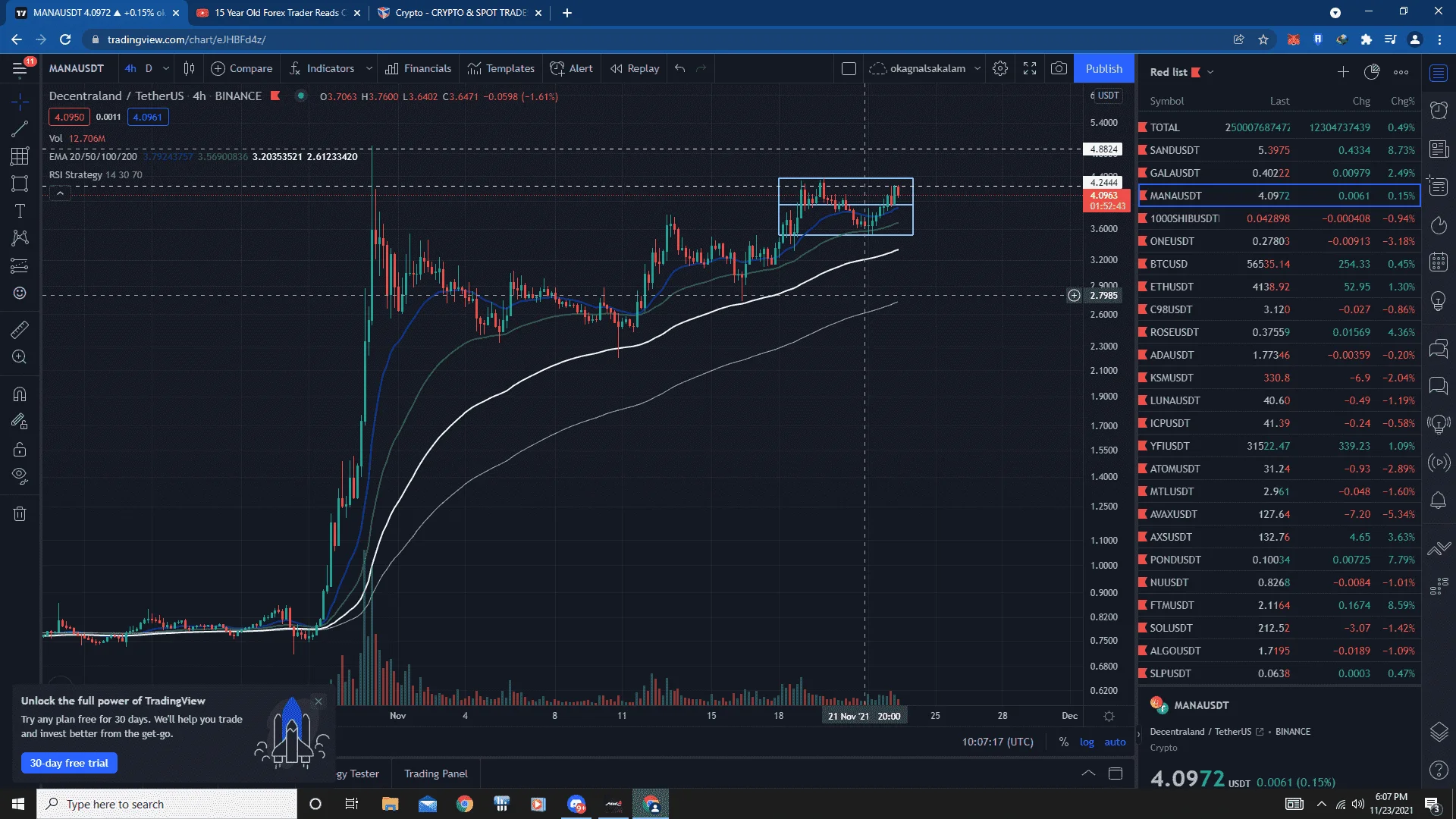1456x819 pixels.
Task: Start the 30-day free trial
Action: 69,763
